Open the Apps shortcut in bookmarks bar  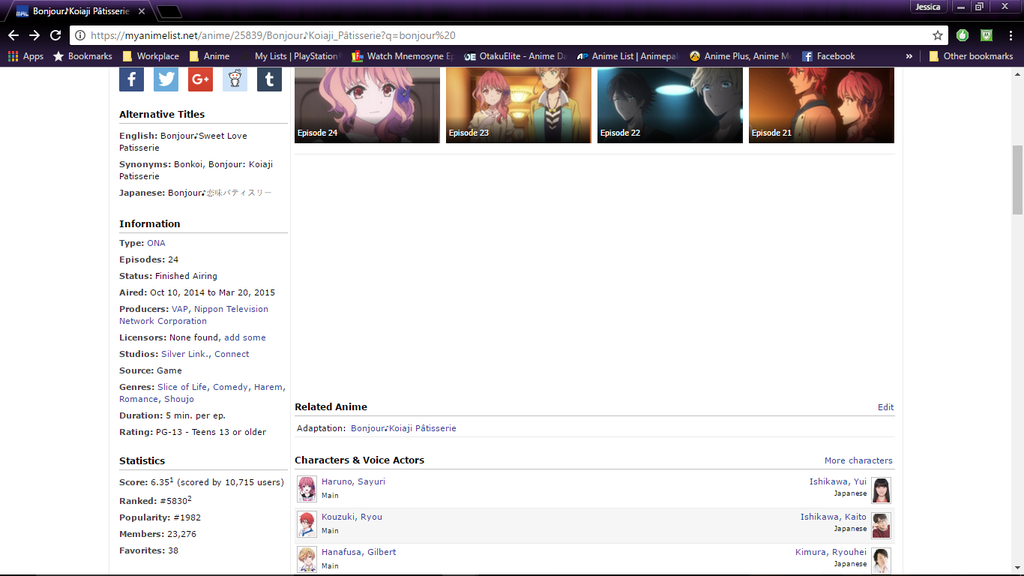click(x=25, y=56)
